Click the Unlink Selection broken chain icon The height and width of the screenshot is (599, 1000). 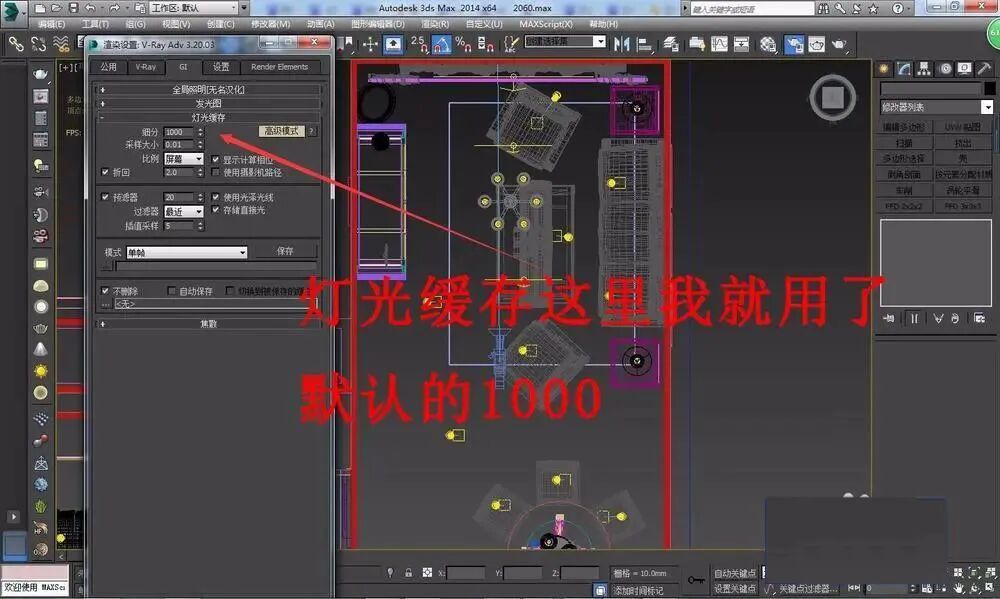[38, 43]
